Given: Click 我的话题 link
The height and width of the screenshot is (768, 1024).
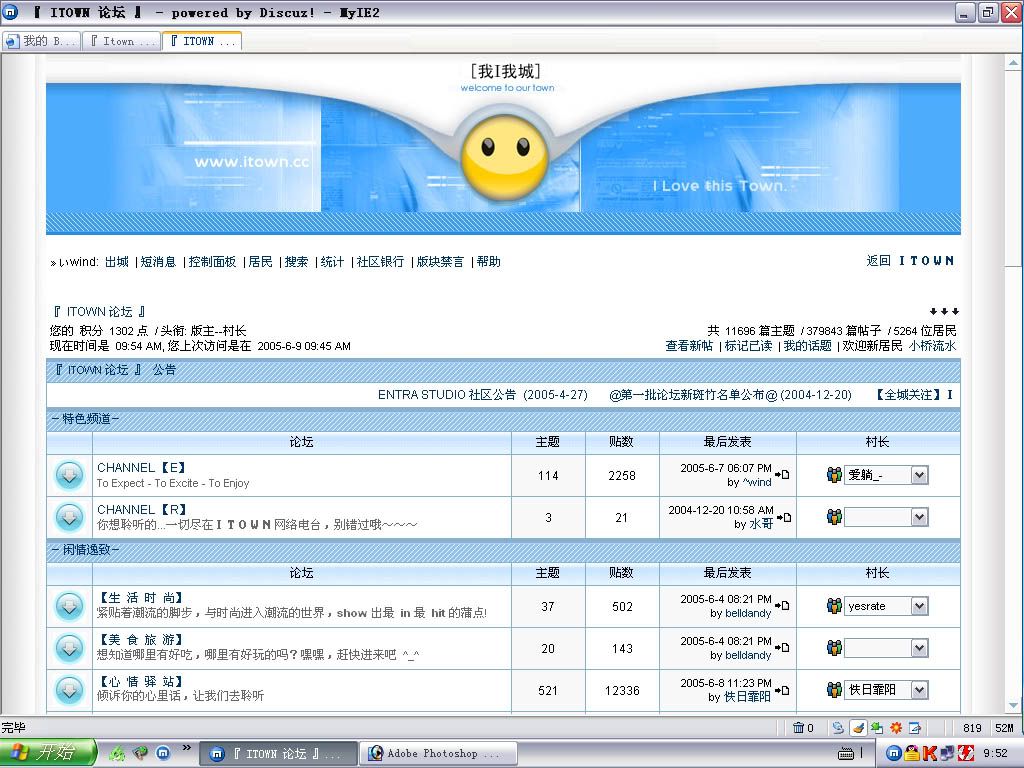Looking at the screenshot, I should [808, 346].
